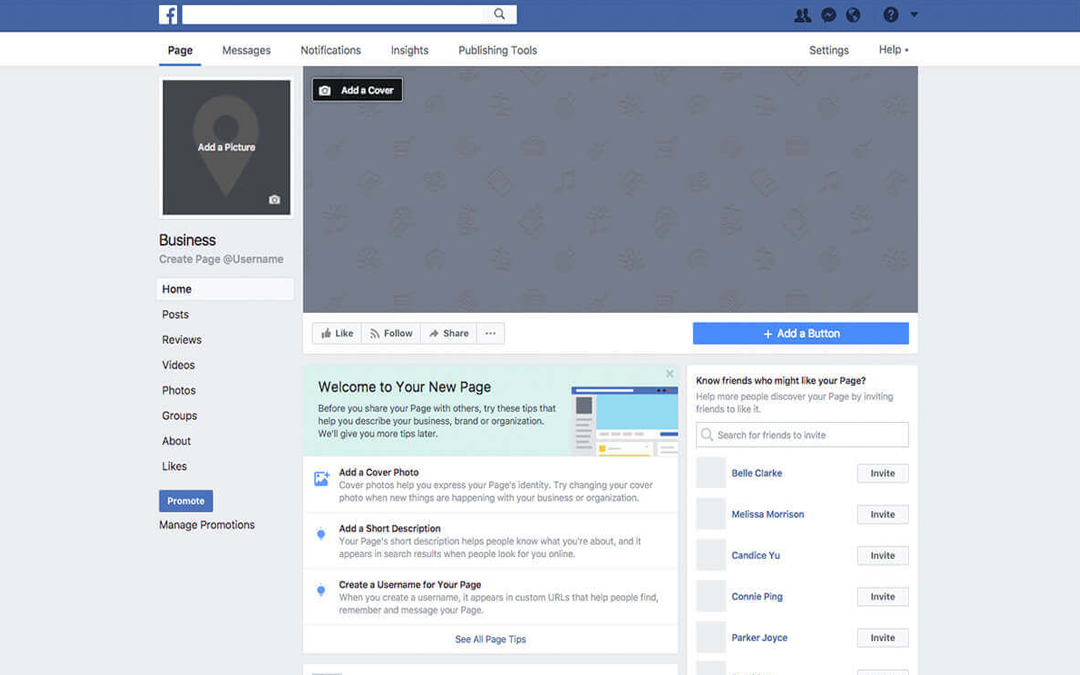This screenshot has width=1080, height=675.
Task: Open the ellipsis more options menu
Action: (490, 332)
